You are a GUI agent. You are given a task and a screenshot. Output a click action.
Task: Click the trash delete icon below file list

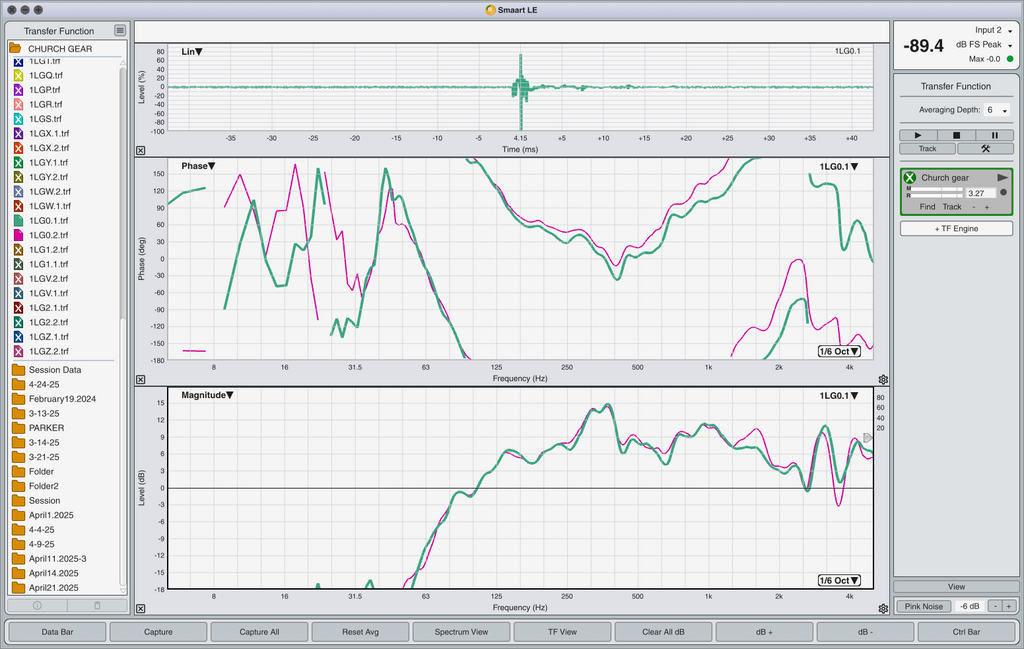pyautogui.click(x=97, y=605)
